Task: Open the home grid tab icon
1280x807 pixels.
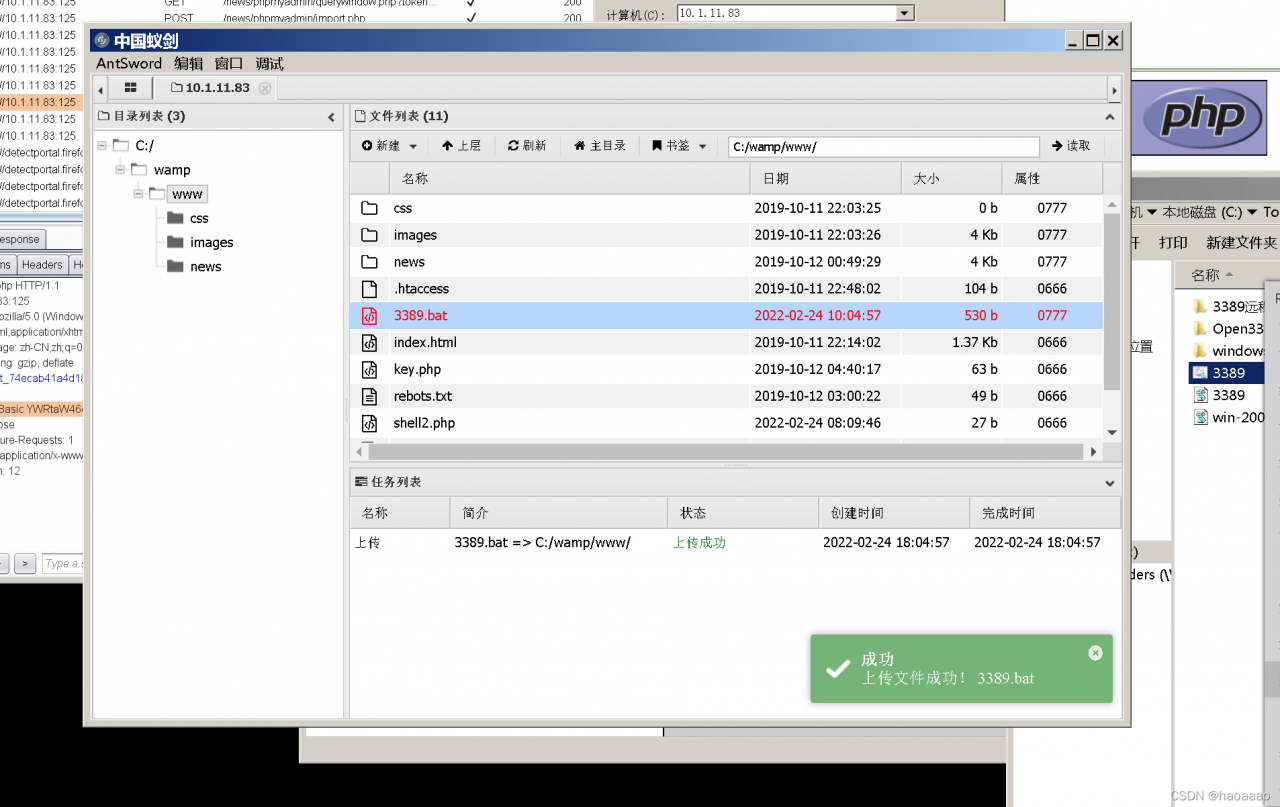Action: pos(131,88)
